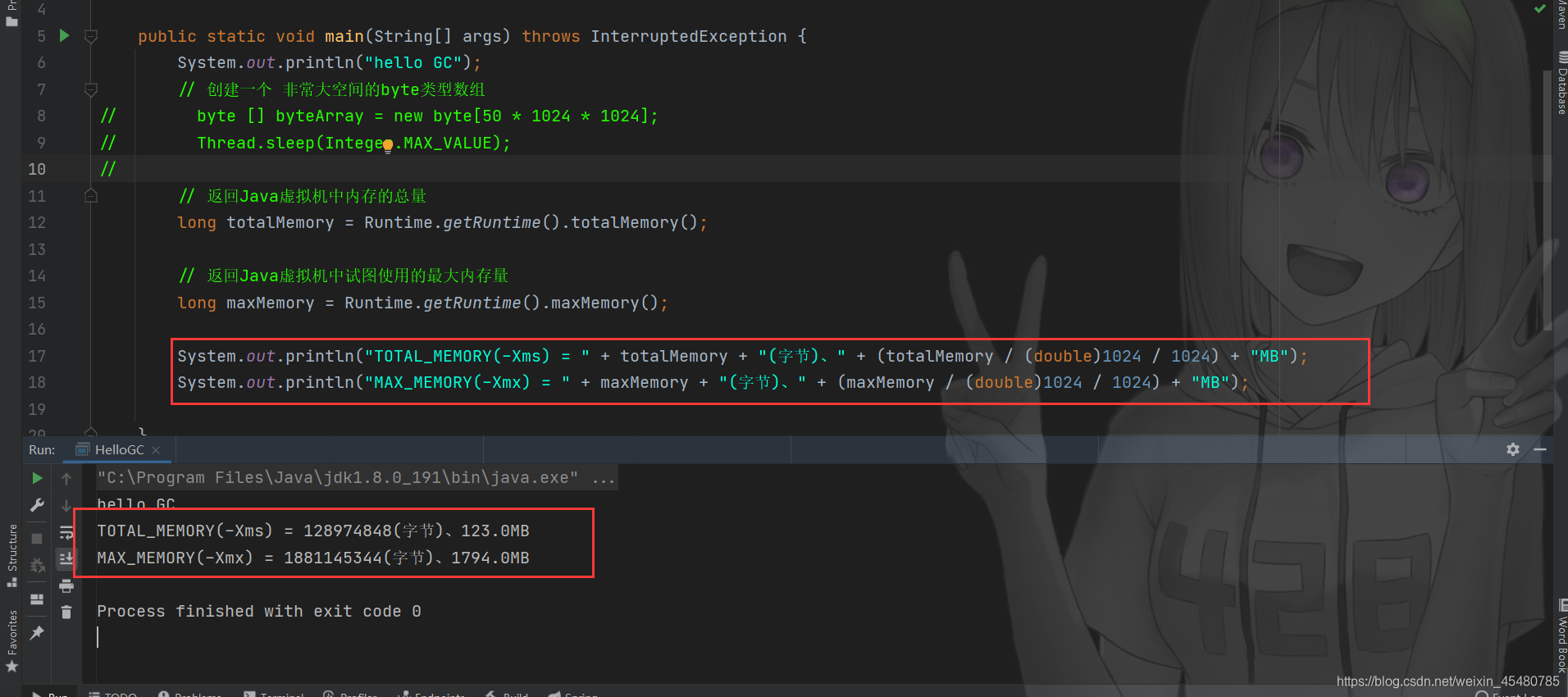The width and height of the screenshot is (1568, 697).
Task: Clear console with trash icon
Action: click(x=66, y=612)
